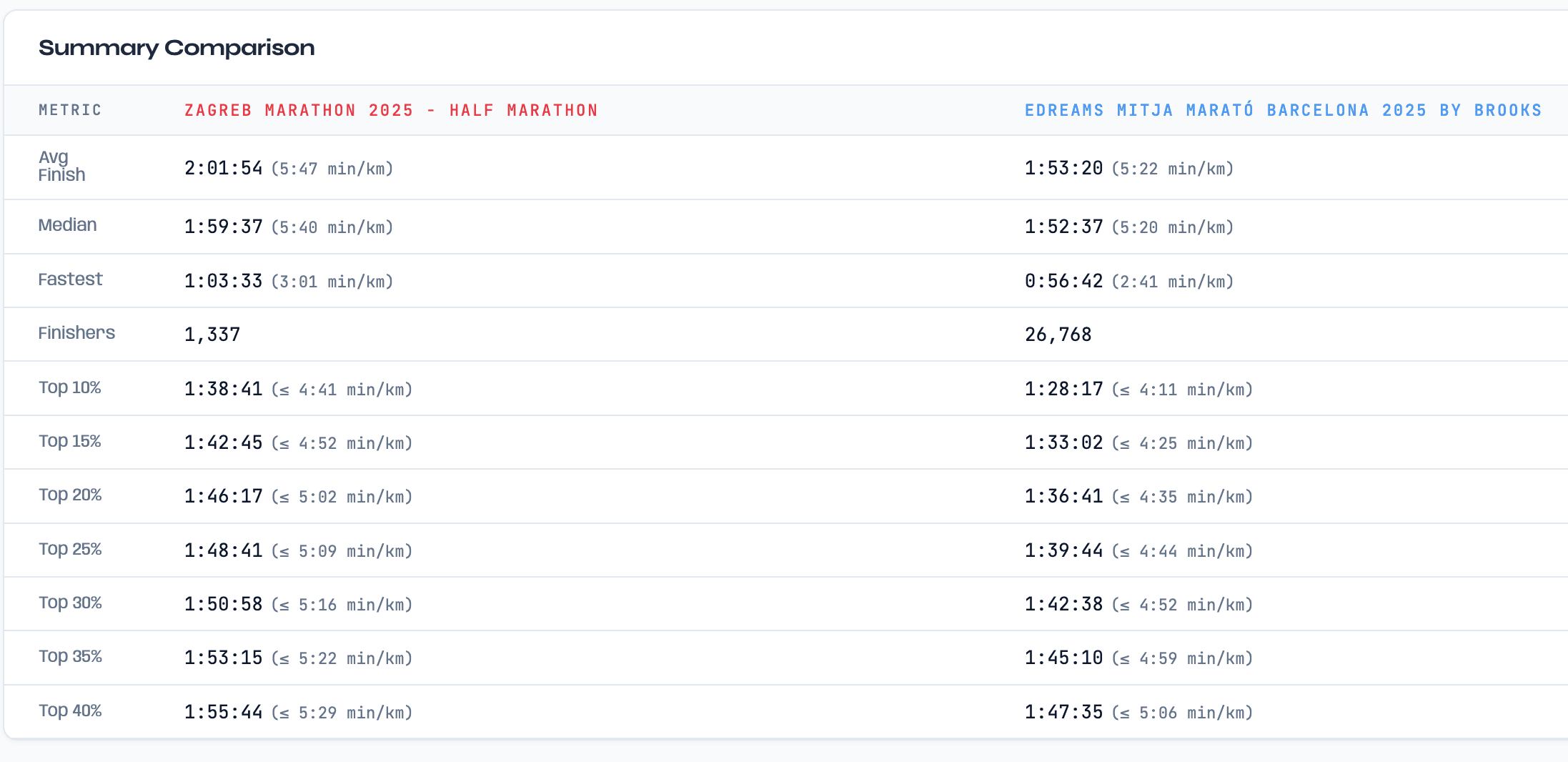Select the Avg Finish row label
Viewport: 1568px width, 762px height.
[61, 166]
